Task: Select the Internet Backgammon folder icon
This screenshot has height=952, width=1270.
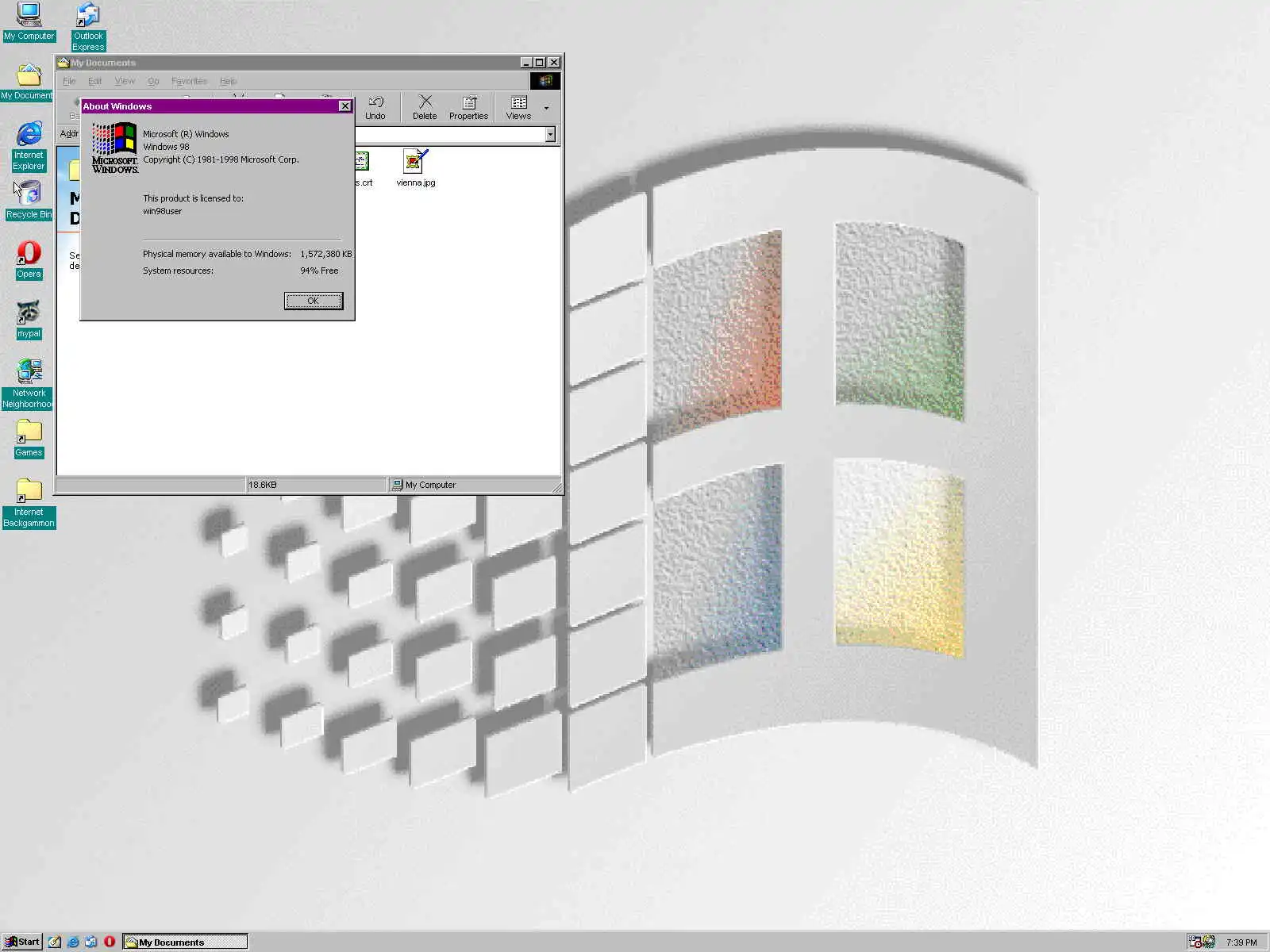Action: coord(29,503)
